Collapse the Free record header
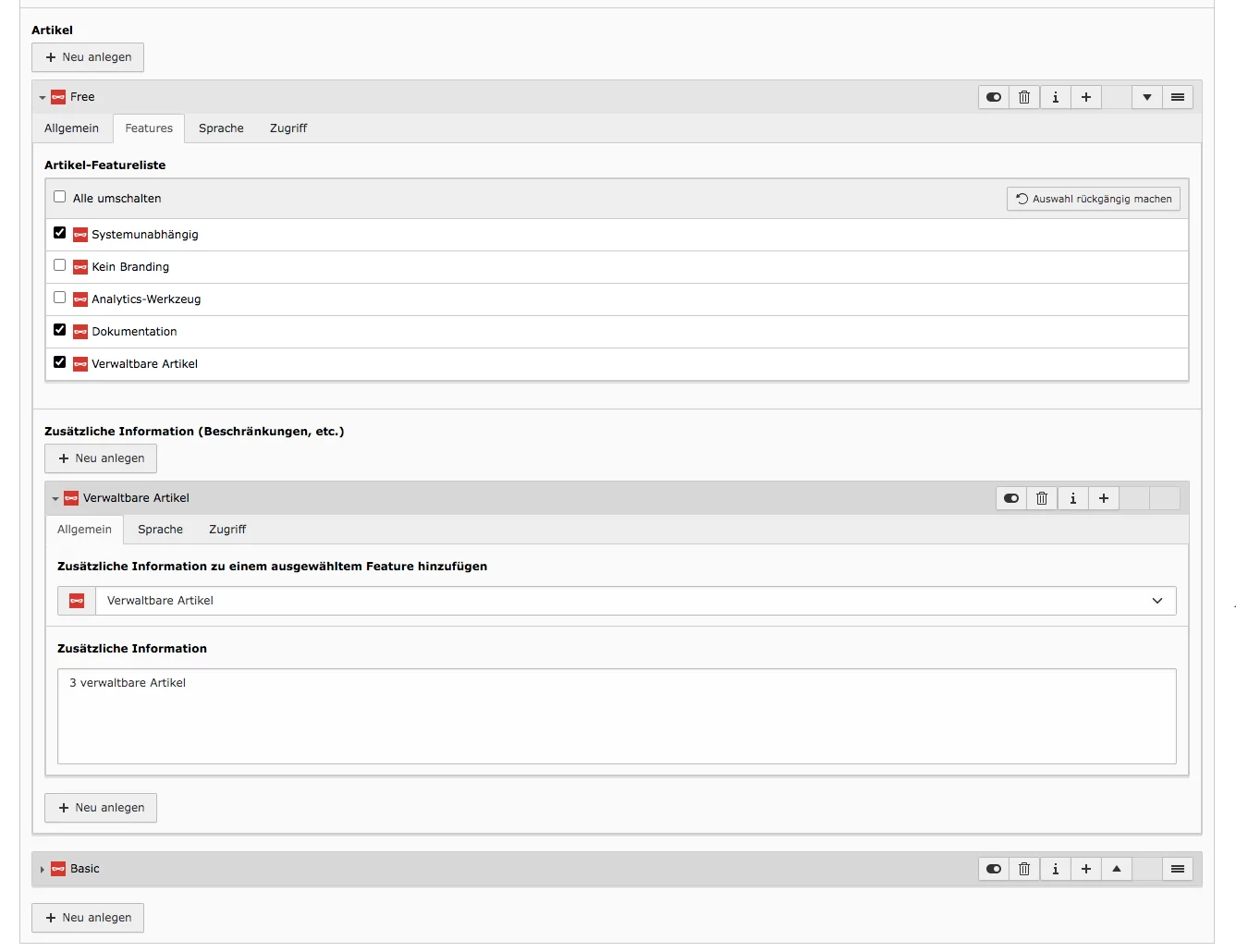Screen dimensions: 1236x952 [x=42, y=97]
